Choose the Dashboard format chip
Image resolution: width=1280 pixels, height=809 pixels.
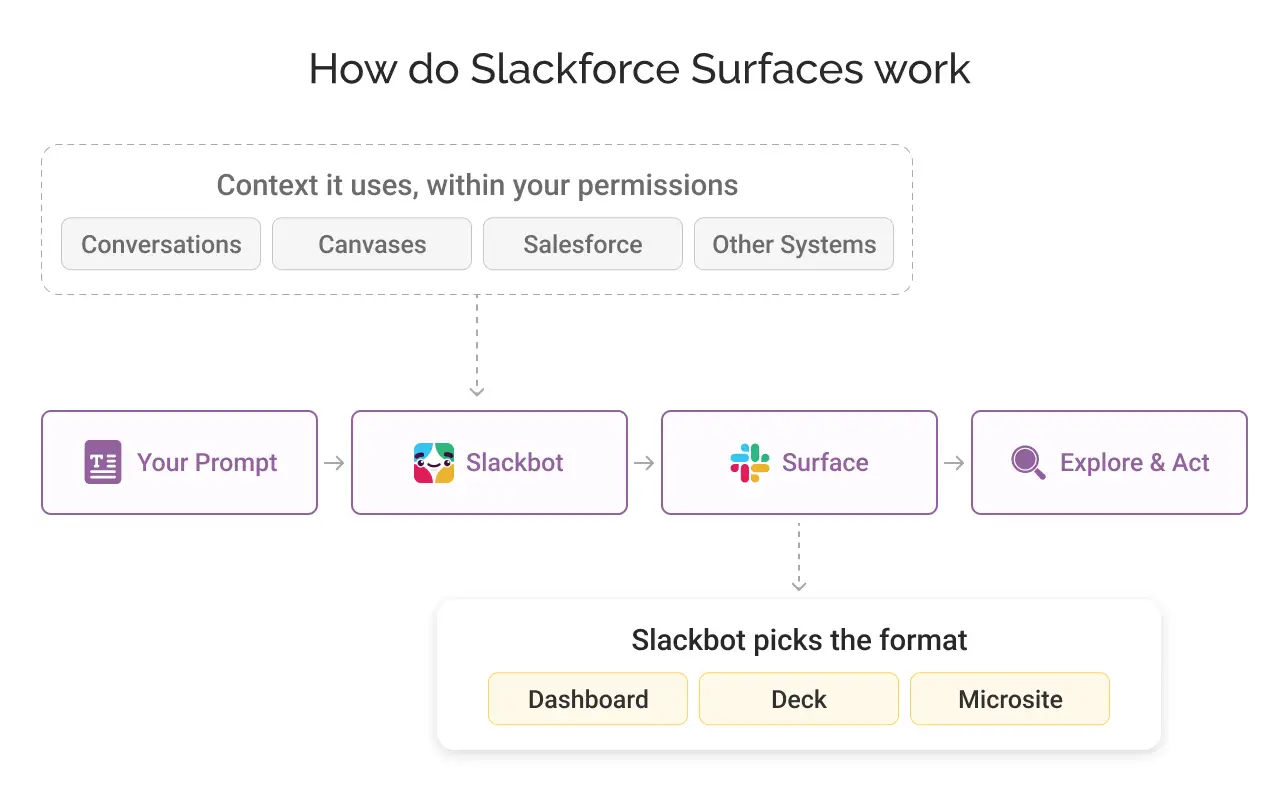point(588,699)
